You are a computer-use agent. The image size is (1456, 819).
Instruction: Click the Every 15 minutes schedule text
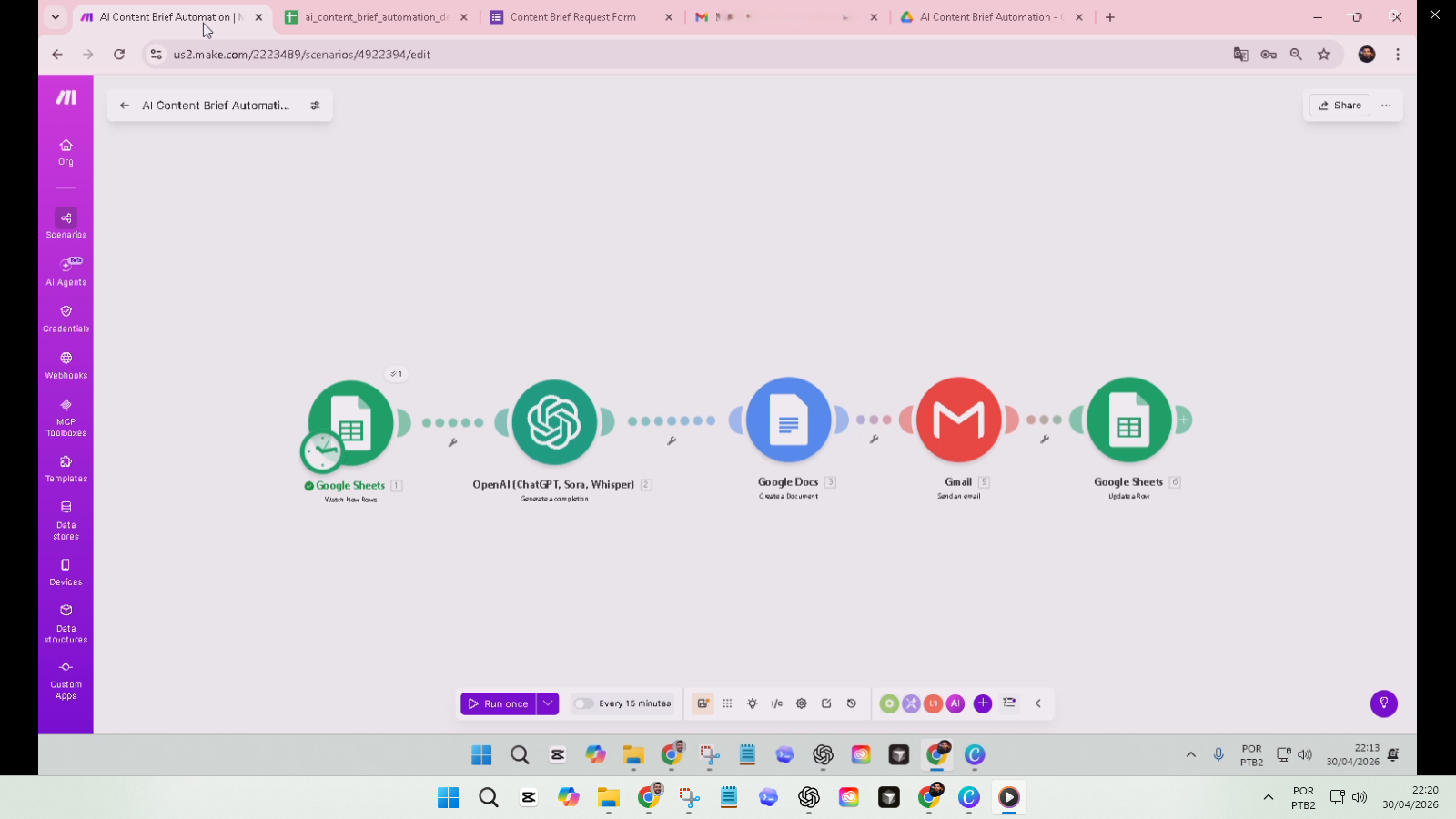(635, 703)
